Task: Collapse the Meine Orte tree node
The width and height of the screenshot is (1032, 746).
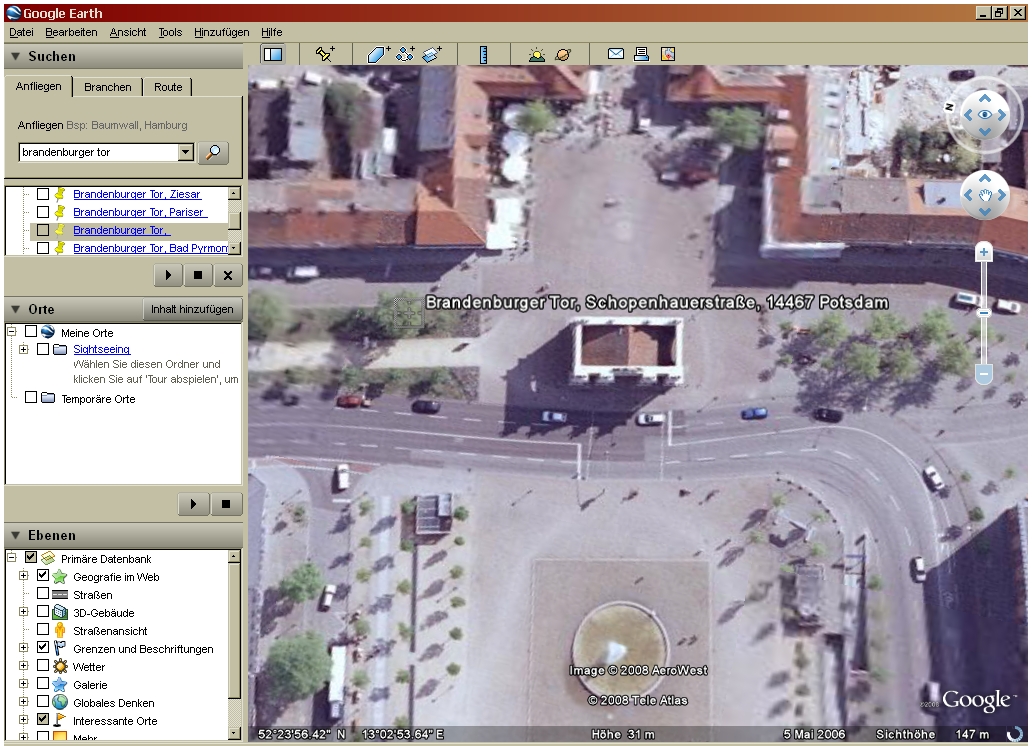Action: (x=11, y=332)
